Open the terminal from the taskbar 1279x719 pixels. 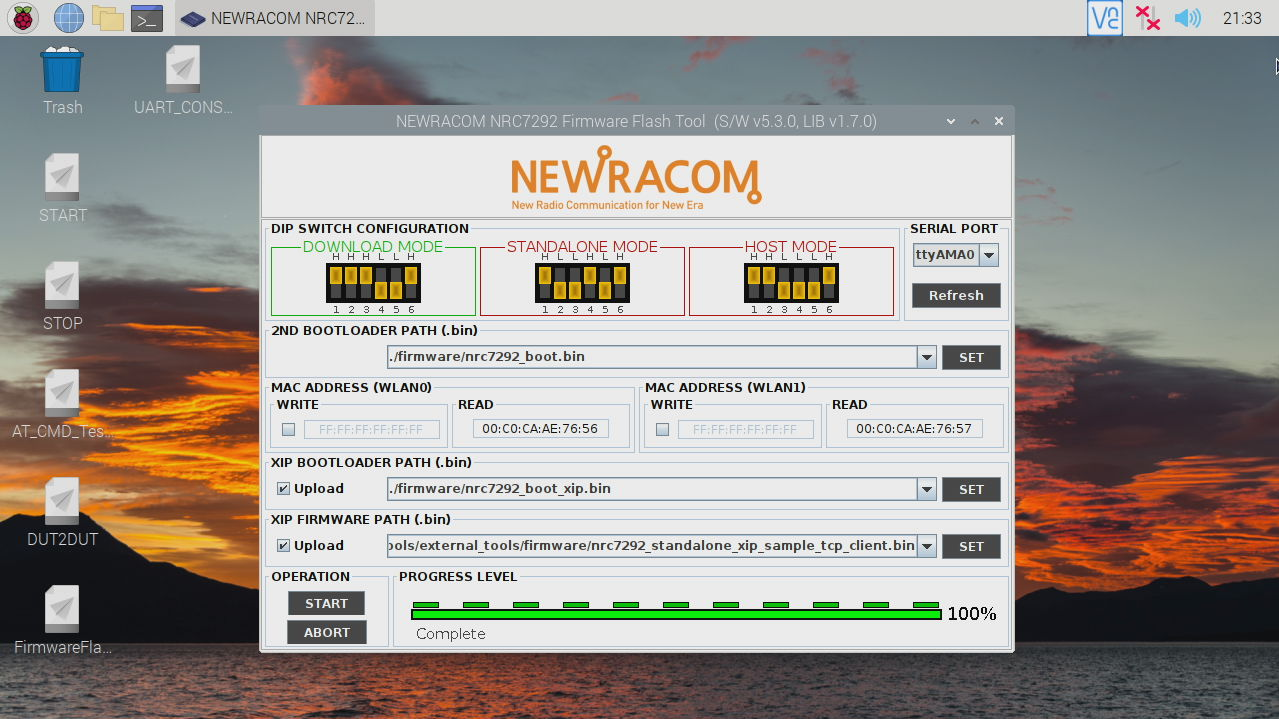point(148,17)
